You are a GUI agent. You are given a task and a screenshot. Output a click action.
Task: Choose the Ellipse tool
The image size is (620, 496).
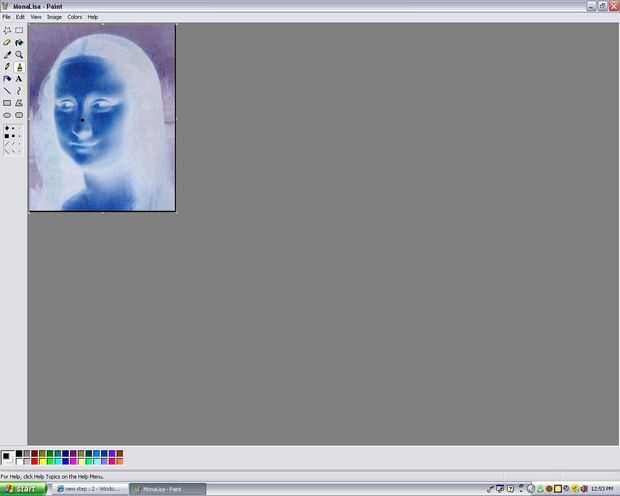coord(7,115)
